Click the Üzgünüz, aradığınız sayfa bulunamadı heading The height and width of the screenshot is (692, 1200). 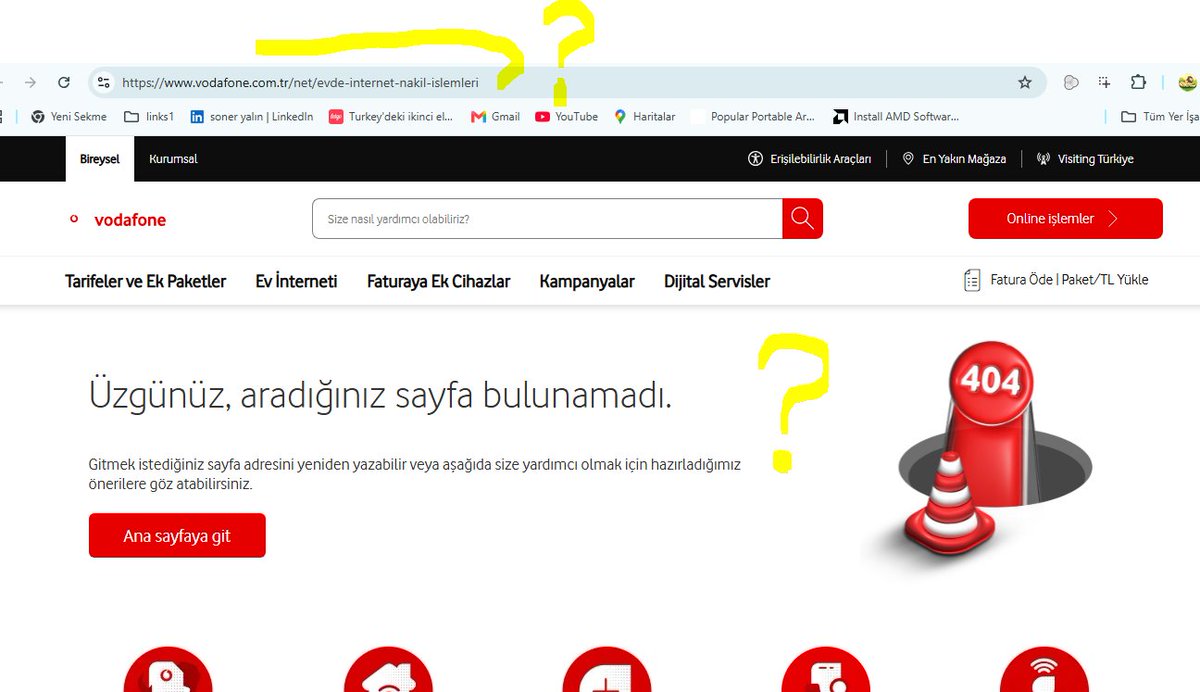(x=380, y=396)
